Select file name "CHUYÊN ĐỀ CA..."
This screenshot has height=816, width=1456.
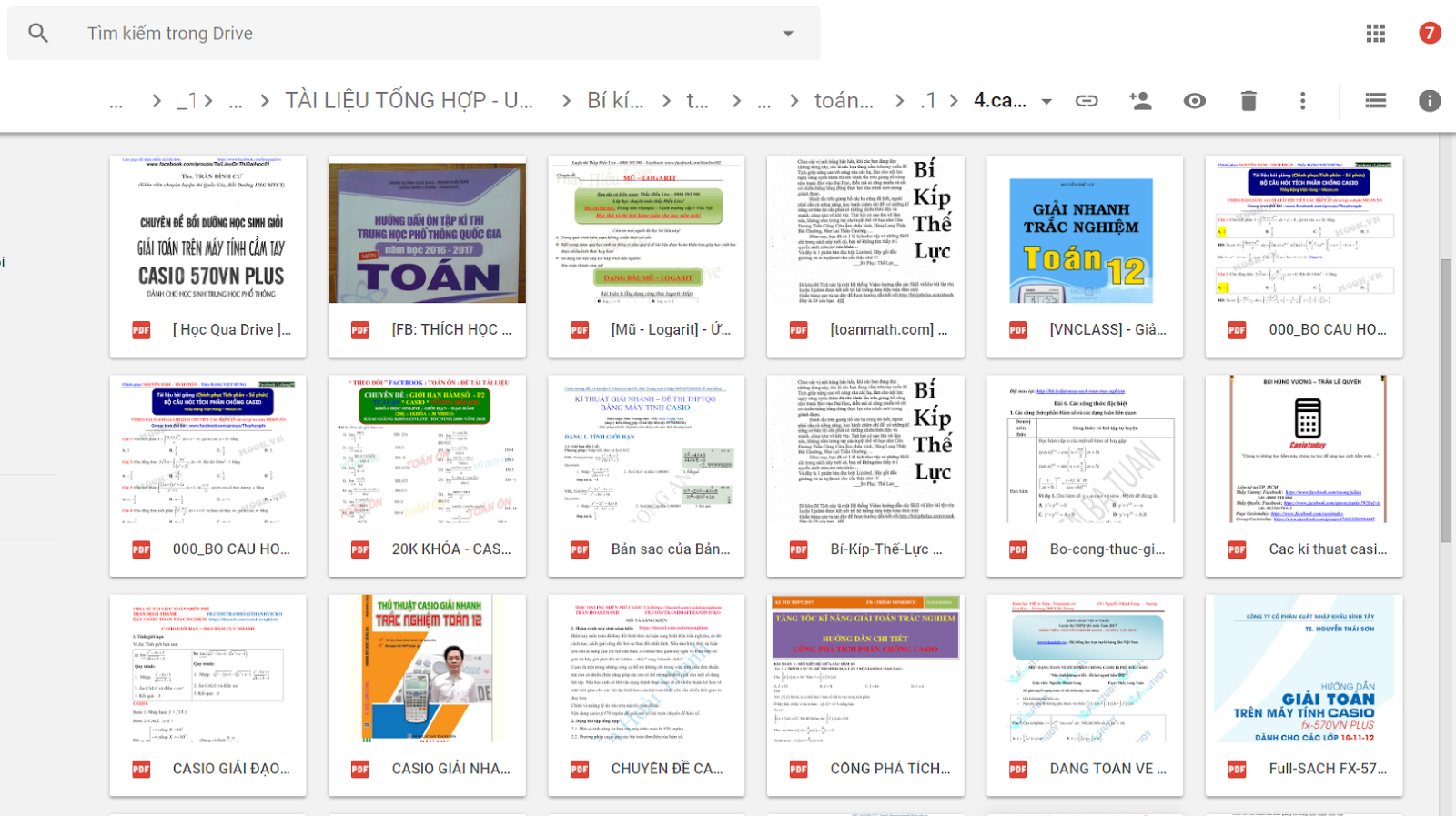point(667,770)
